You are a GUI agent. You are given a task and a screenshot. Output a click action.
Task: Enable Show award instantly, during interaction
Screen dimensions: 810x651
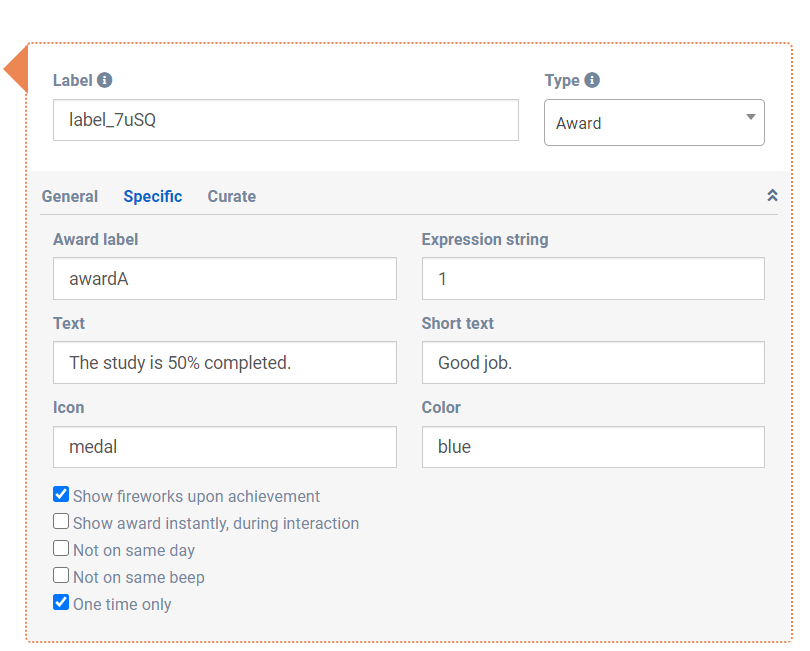tap(62, 522)
